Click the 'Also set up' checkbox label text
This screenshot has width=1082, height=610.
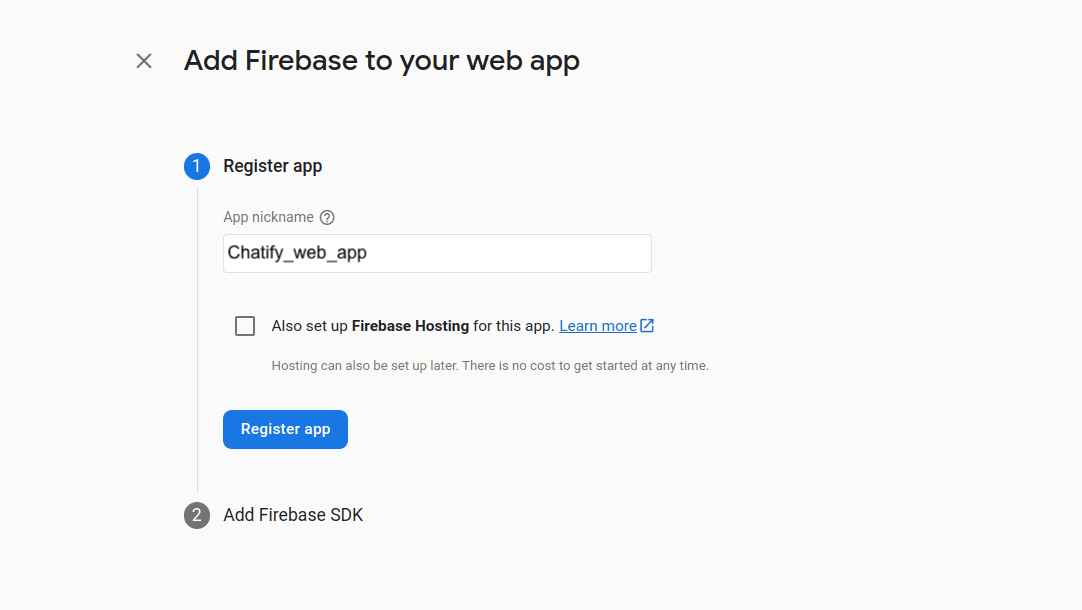310,326
